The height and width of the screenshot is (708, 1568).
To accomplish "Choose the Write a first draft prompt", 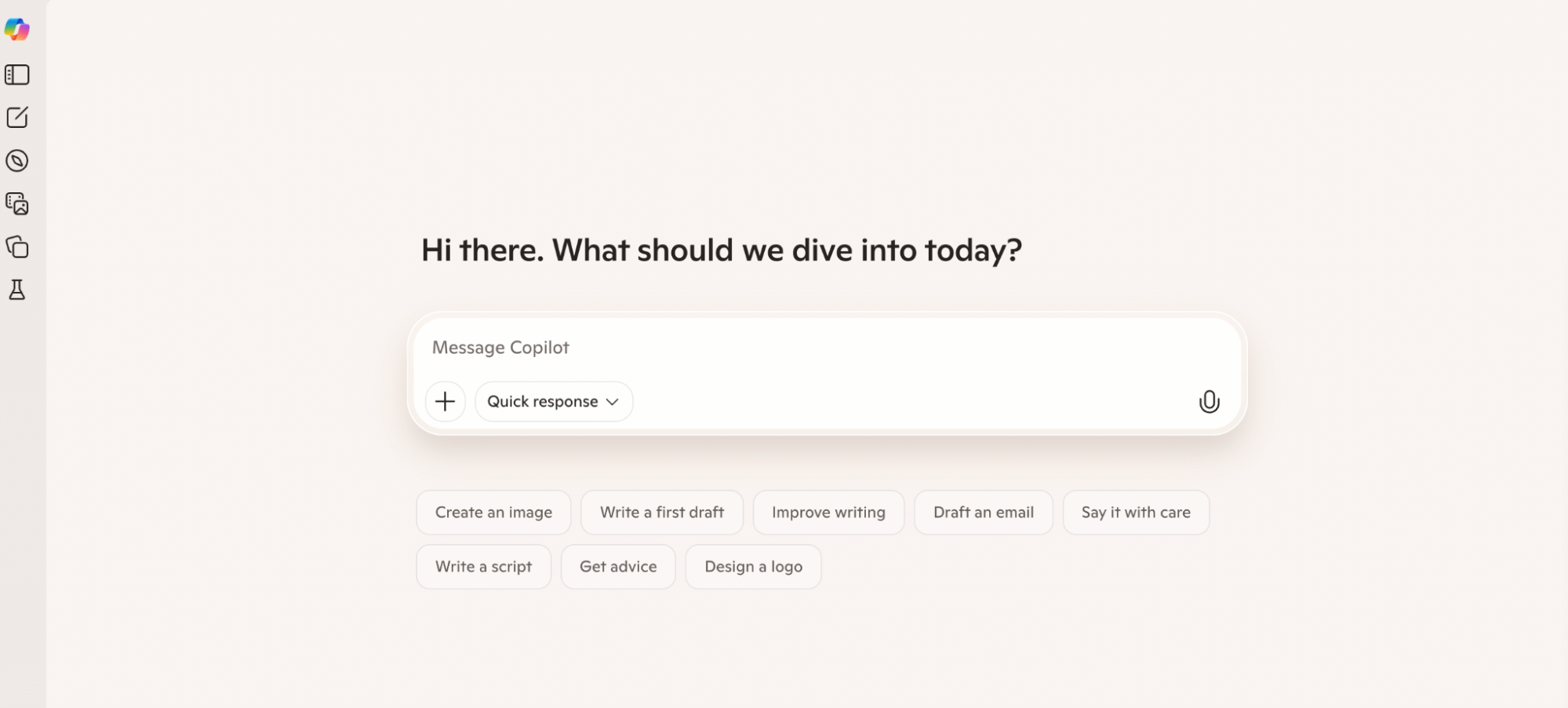I will (661, 512).
